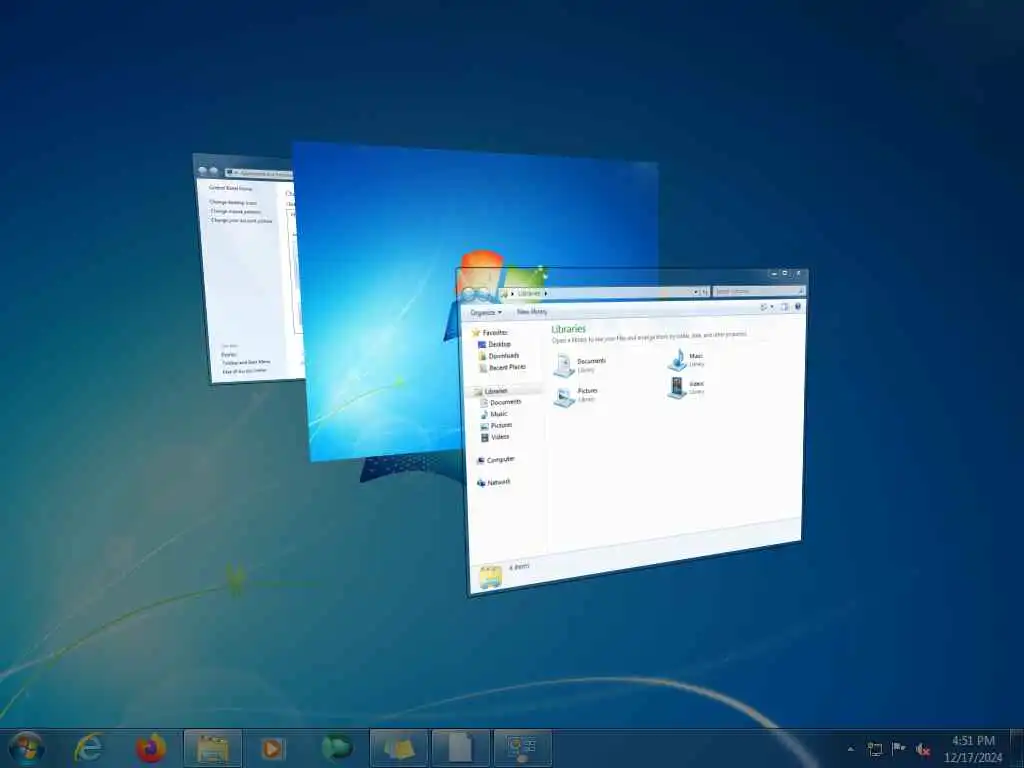The image size is (1024, 768).
Task: Select Documents in the navigation pane tree
Action: pyautogui.click(x=500, y=402)
